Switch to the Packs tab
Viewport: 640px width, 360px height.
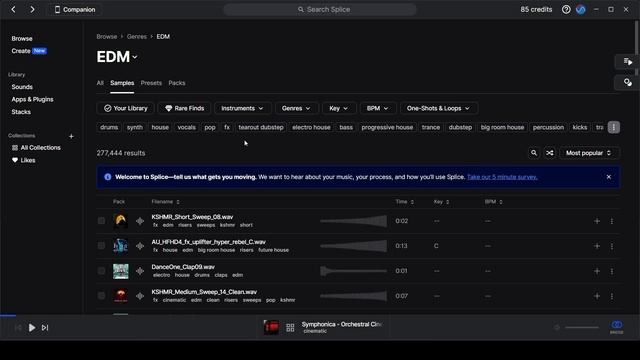pyautogui.click(x=177, y=83)
